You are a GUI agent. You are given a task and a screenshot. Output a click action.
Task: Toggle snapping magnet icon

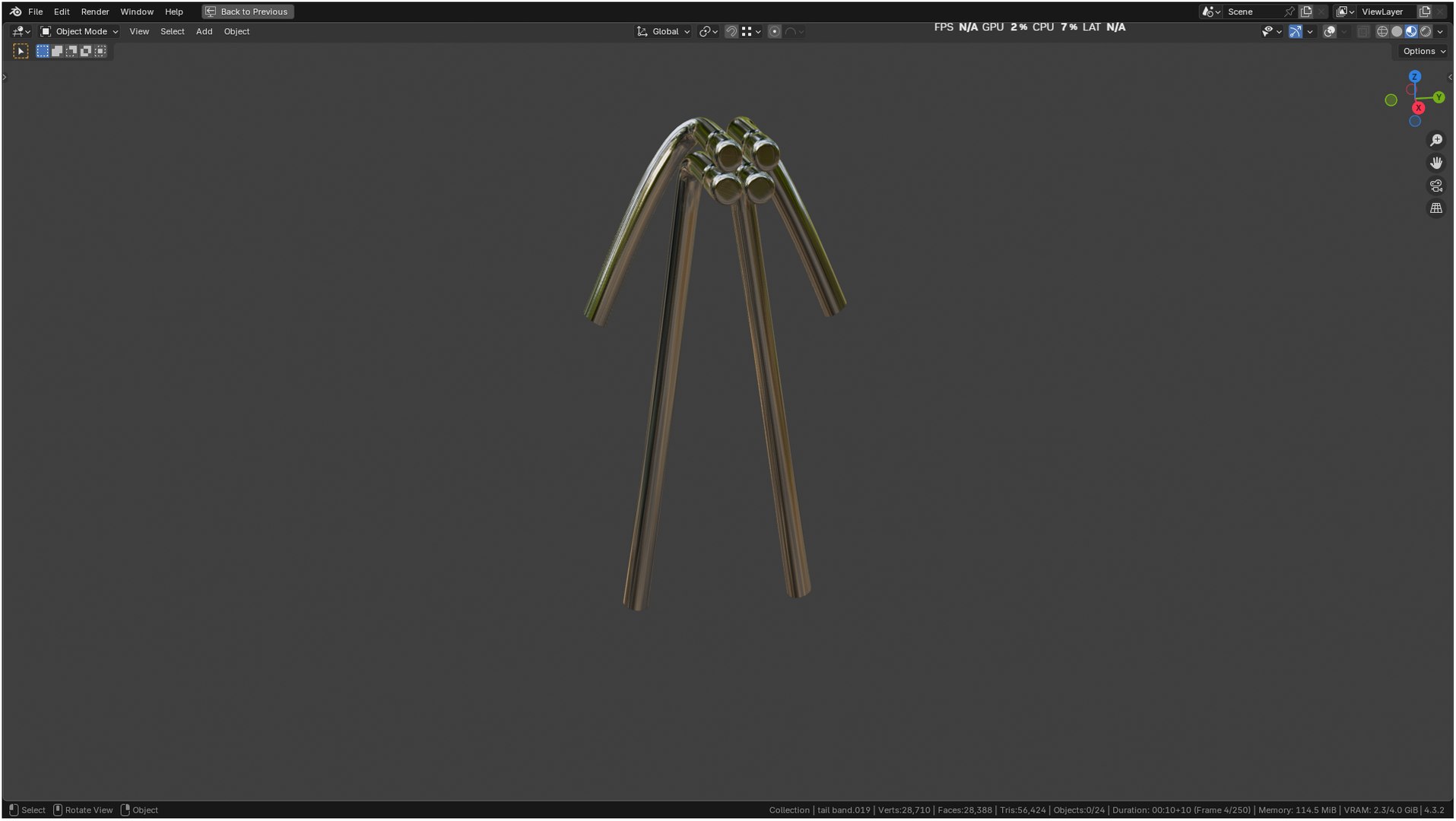[x=731, y=31]
